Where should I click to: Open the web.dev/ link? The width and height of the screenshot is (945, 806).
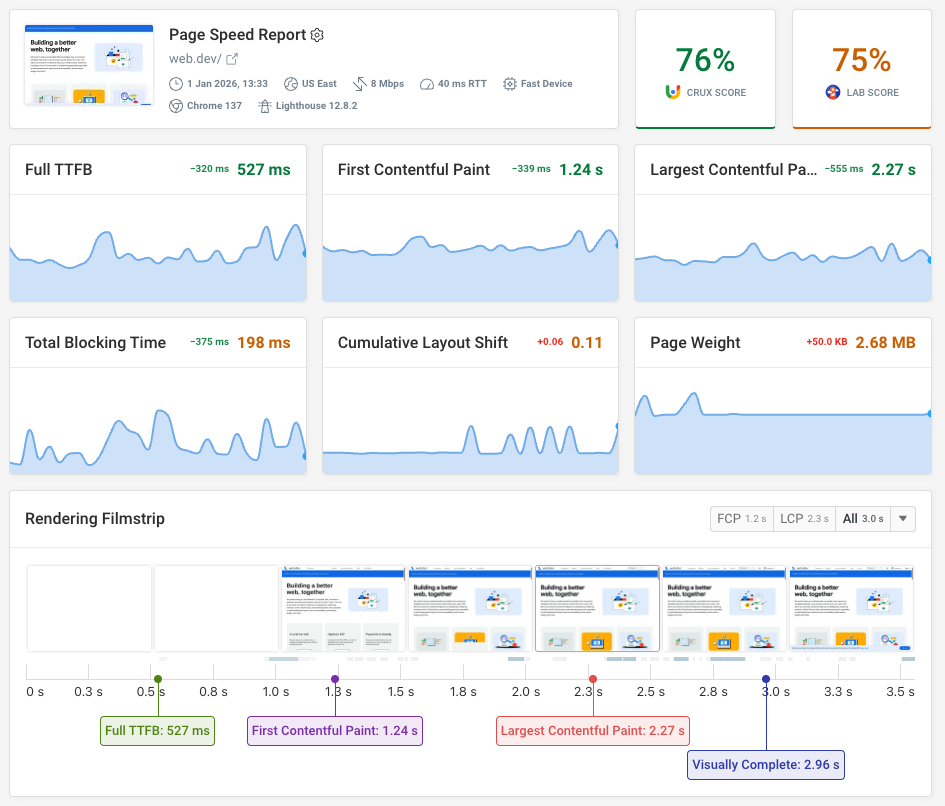click(192, 58)
